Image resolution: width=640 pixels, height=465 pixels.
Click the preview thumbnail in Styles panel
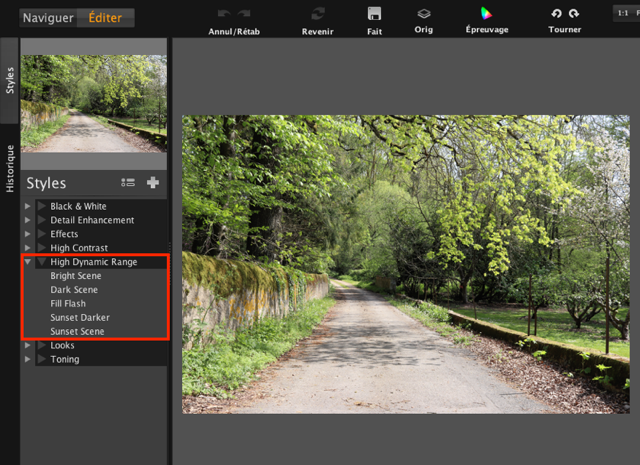pos(93,104)
